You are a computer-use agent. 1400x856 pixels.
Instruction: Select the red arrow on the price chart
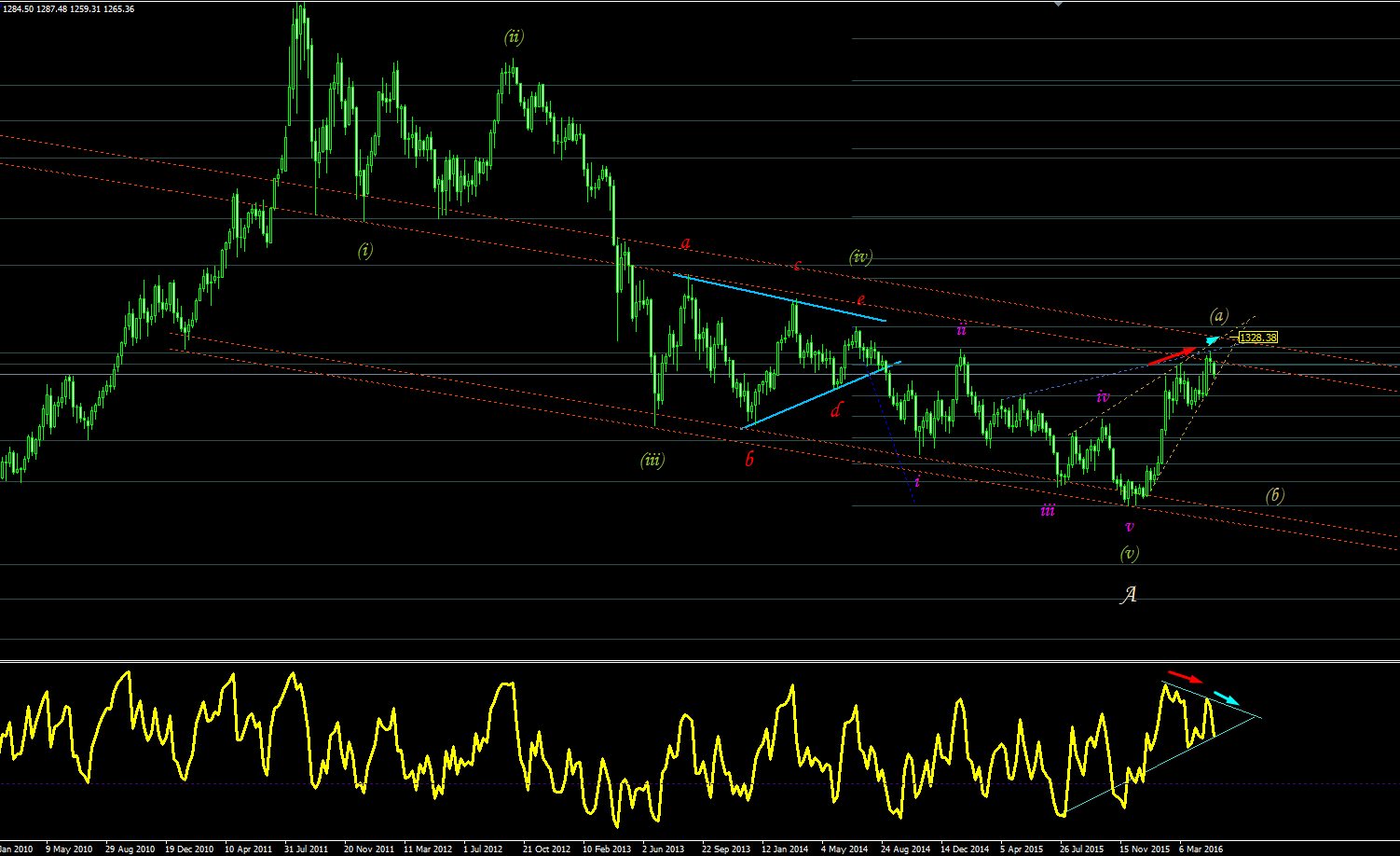pyautogui.click(x=1172, y=355)
